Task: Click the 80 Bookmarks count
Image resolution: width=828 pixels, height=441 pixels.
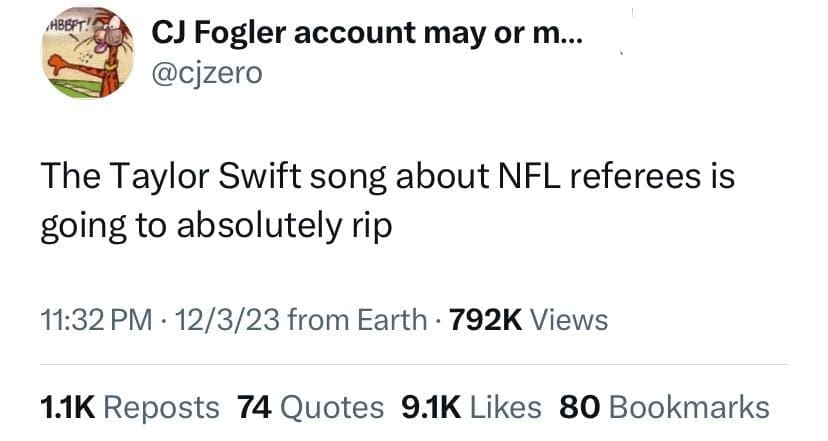Action: [664, 407]
